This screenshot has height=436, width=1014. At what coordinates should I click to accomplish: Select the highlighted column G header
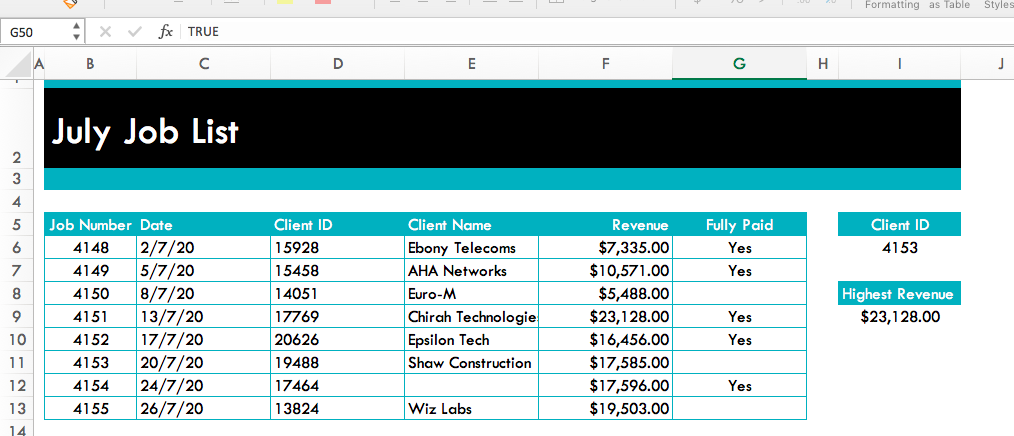point(739,64)
